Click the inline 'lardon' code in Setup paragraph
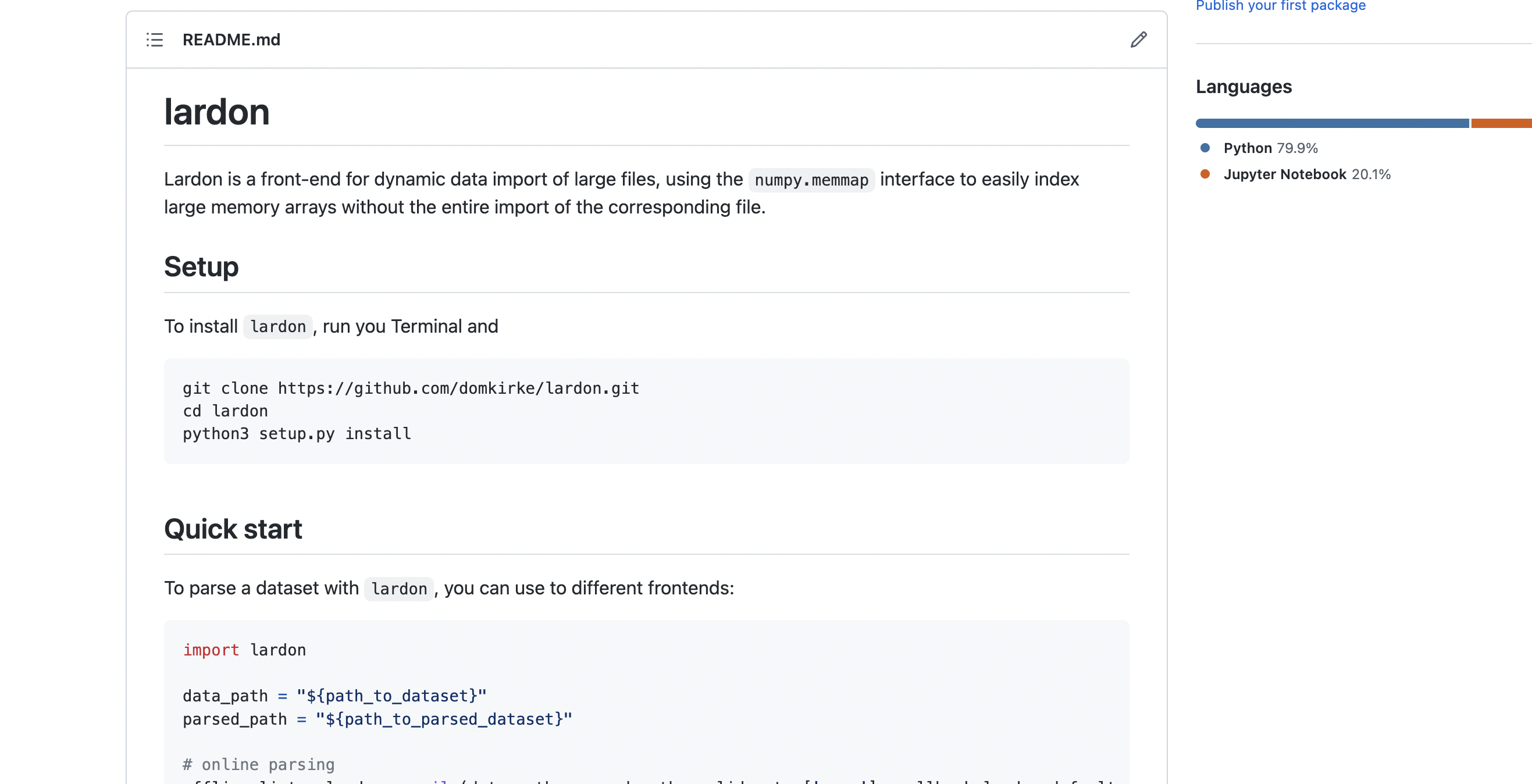1532x784 pixels. pyautogui.click(x=278, y=326)
